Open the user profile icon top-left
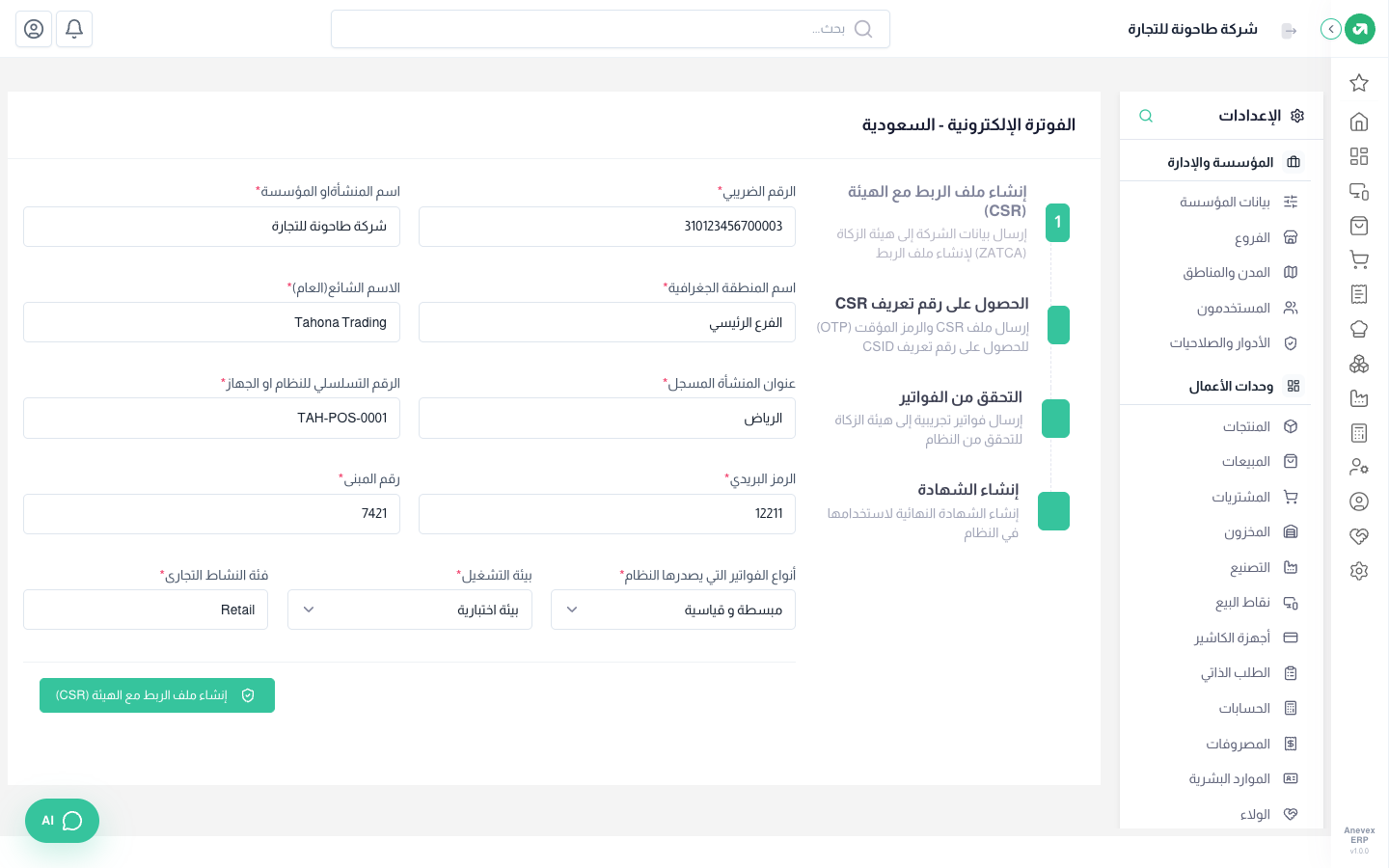The width and height of the screenshot is (1389, 868). pyautogui.click(x=34, y=29)
